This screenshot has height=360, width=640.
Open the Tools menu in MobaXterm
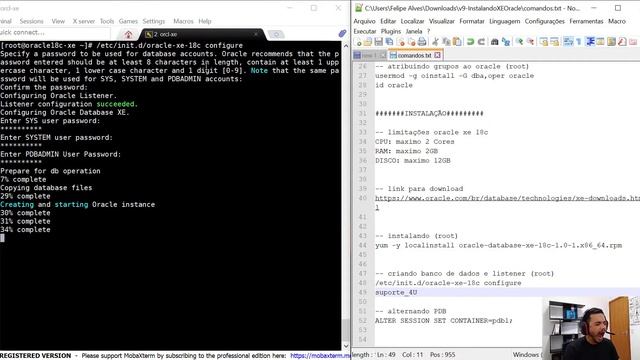[x=107, y=21]
